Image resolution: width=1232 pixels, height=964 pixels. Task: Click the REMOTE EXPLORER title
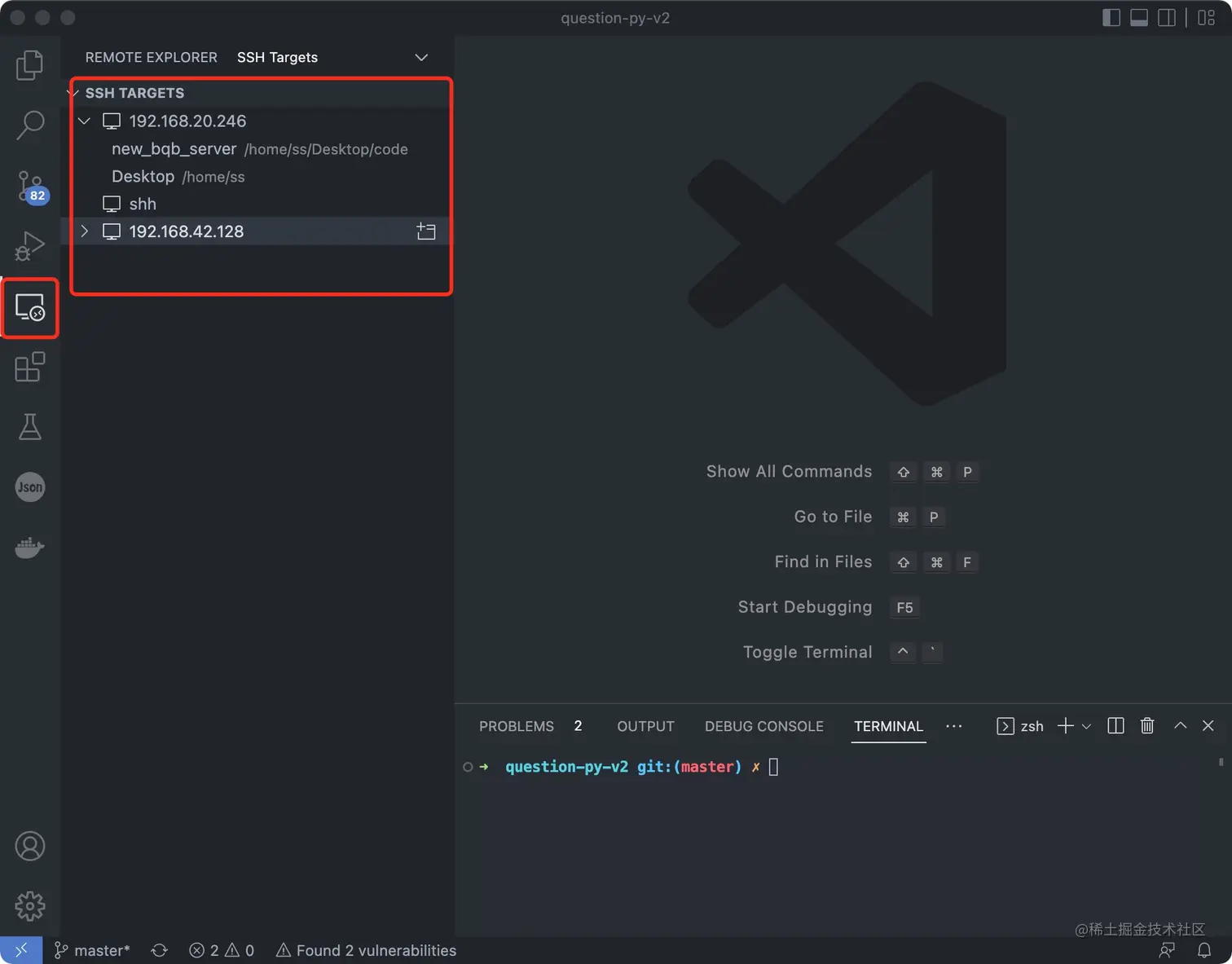click(152, 57)
